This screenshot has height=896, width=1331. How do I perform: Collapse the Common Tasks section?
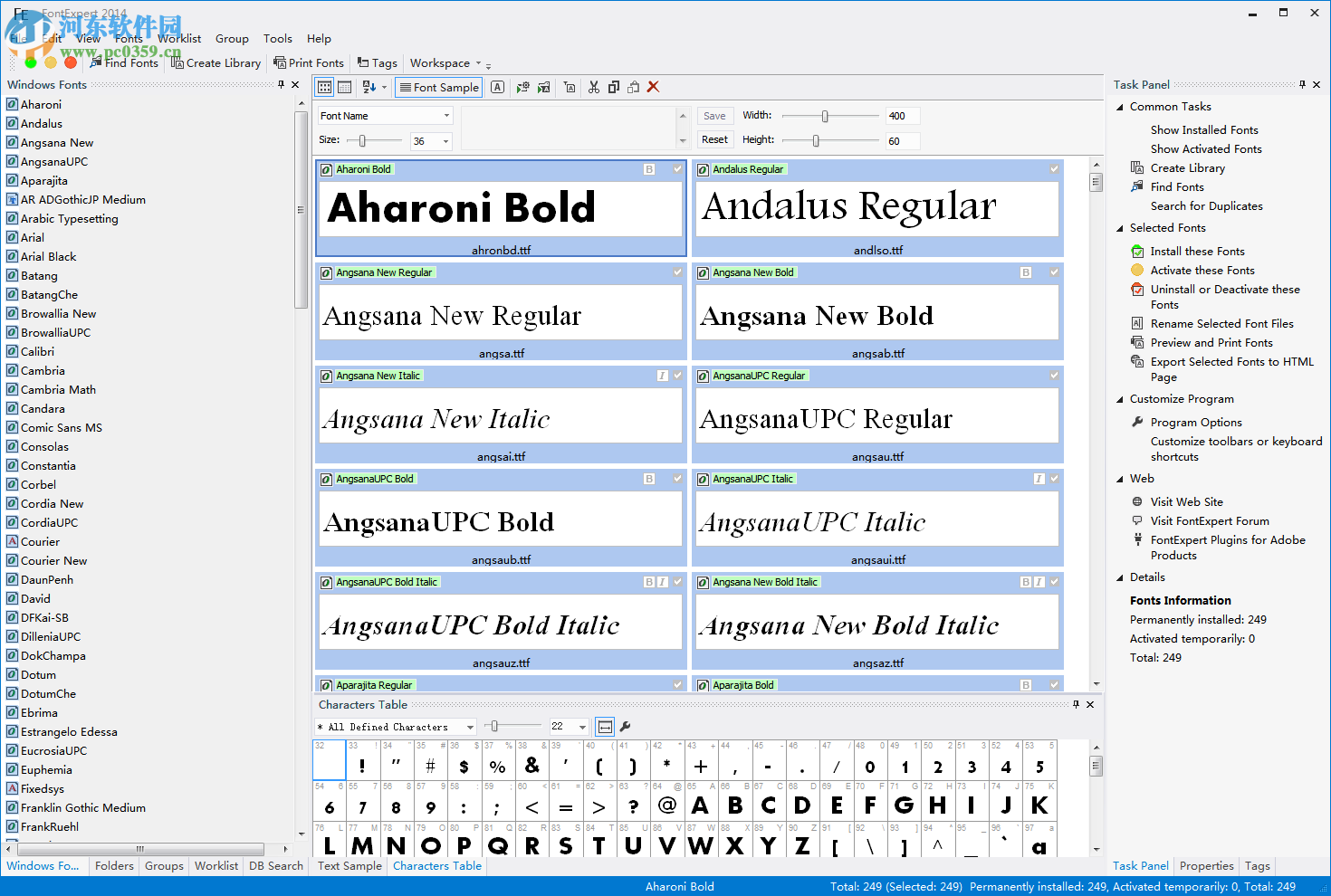click(1120, 107)
